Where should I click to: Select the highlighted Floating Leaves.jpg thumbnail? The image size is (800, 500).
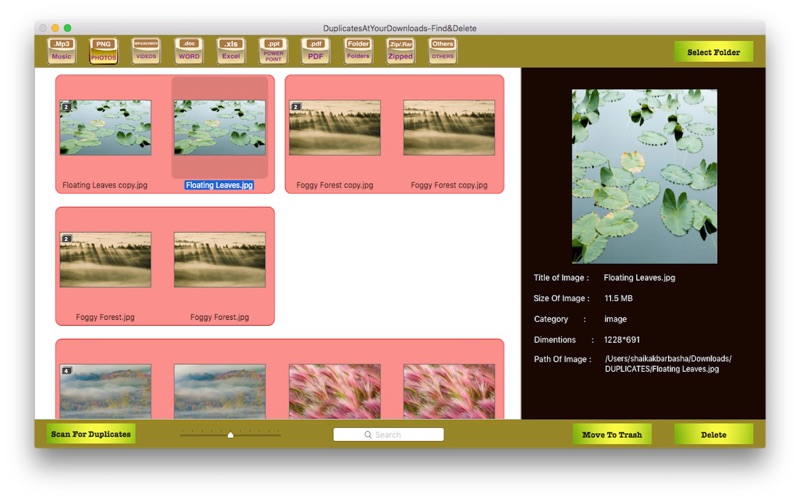[219, 128]
